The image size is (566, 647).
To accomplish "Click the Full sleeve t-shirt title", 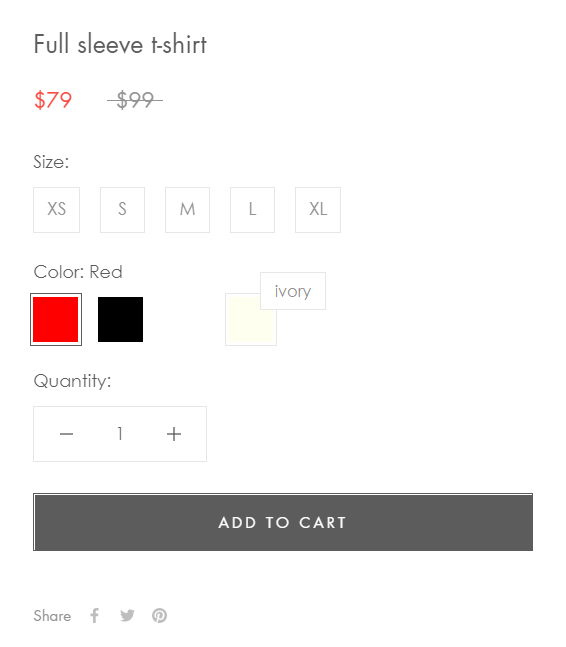I will point(120,44).
